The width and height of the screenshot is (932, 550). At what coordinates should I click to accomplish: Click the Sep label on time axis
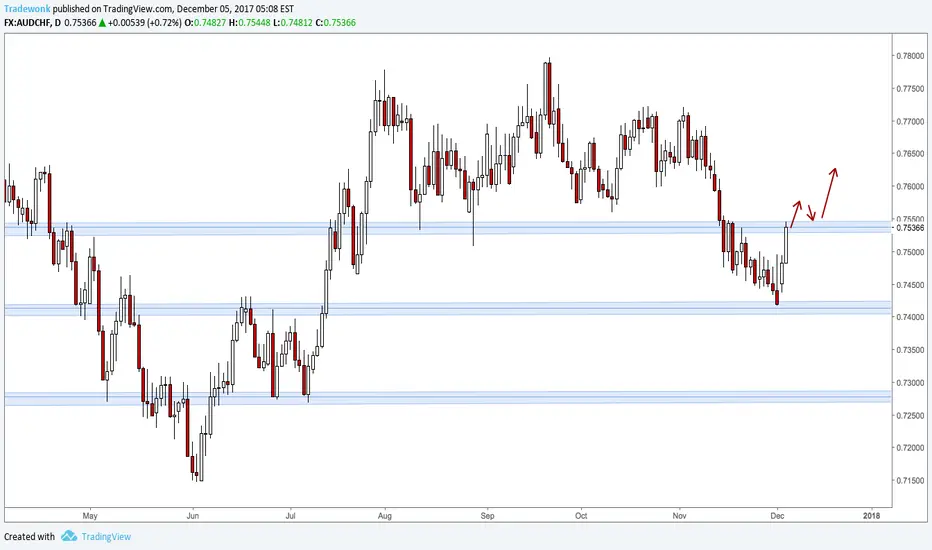click(487, 516)
